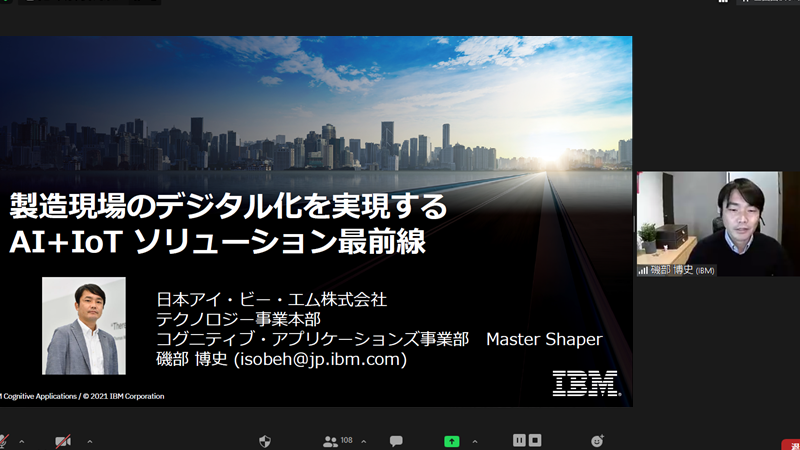Image resolution: width=800 pixels, height=450 pixels.
Task: Open the chat bubble panel
Action: click(396, 441)
